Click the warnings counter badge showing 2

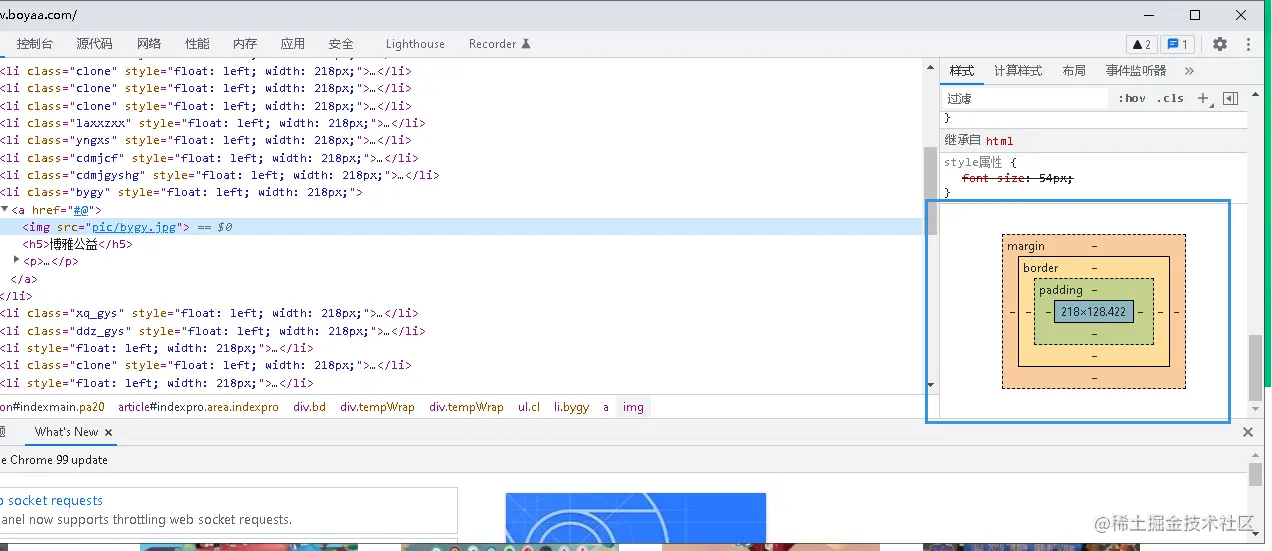tap(1141, 44)
